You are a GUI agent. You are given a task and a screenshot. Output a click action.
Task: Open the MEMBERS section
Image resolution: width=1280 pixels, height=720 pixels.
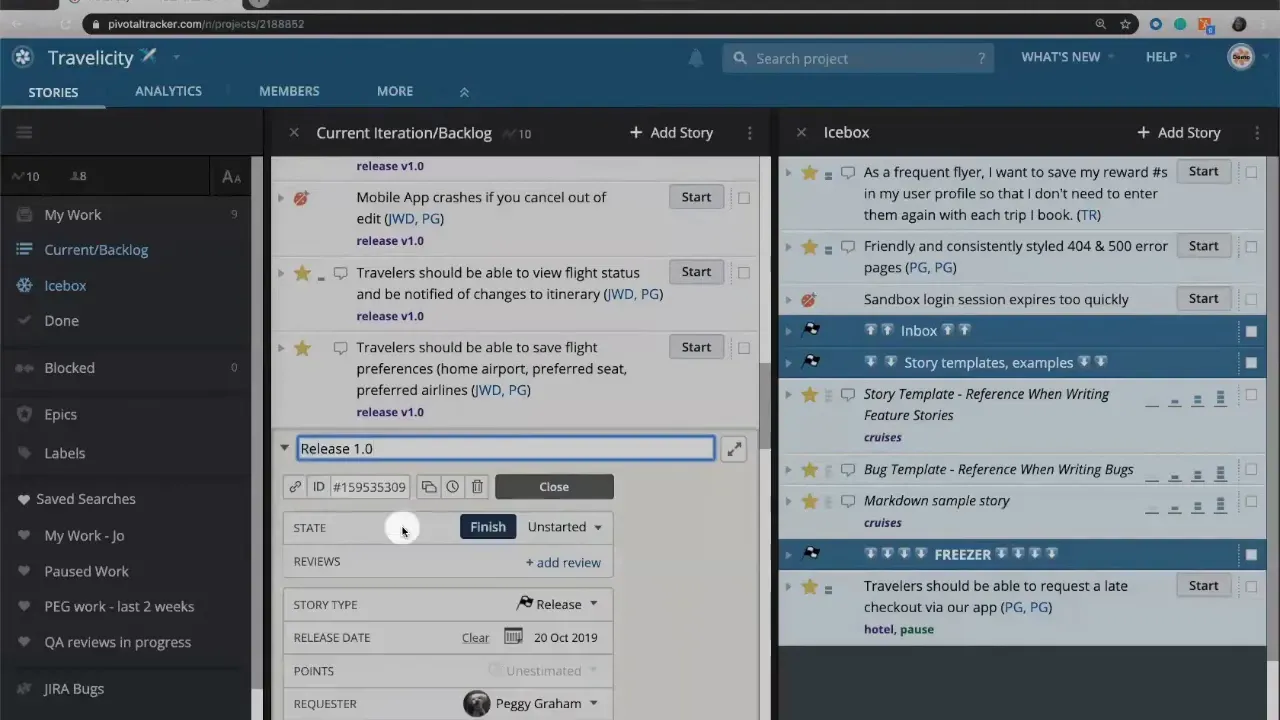(x=289, y=91)
